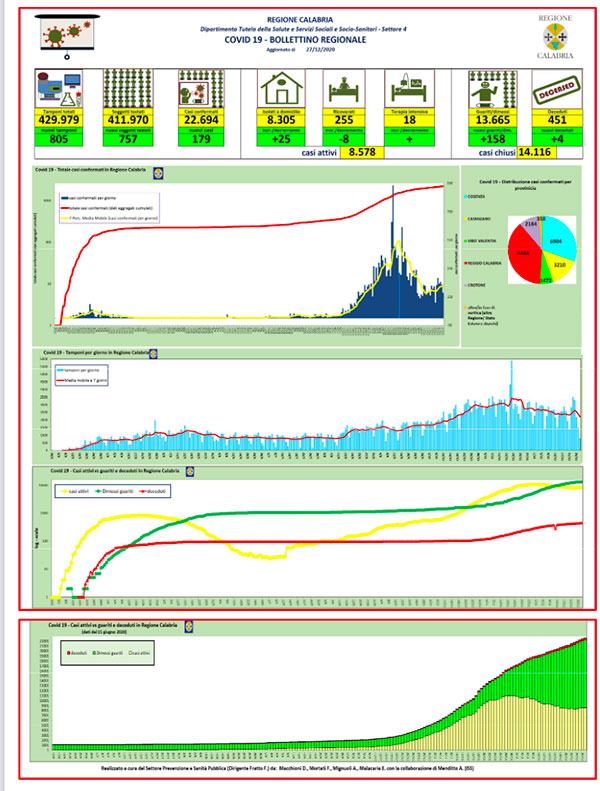Click the update date 27/12/2020
This screenshot has width=600, height=791.
coord(320,49)
